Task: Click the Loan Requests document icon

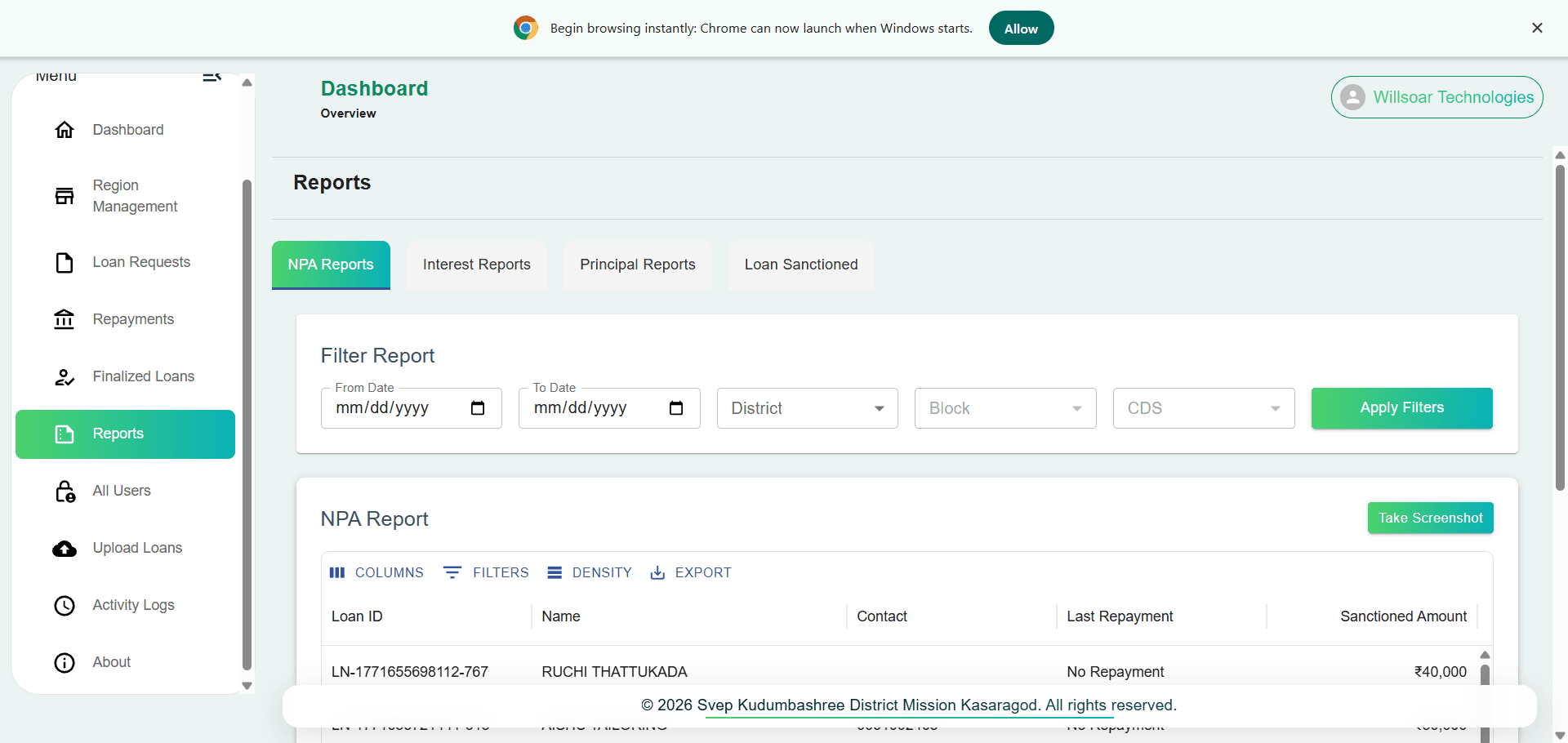Action: (65, 263)
